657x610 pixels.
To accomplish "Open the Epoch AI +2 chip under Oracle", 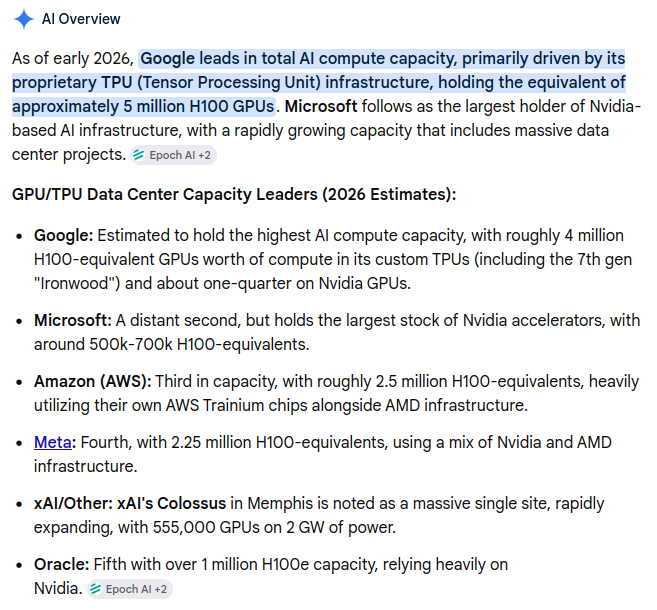I will tap(130, 589).
